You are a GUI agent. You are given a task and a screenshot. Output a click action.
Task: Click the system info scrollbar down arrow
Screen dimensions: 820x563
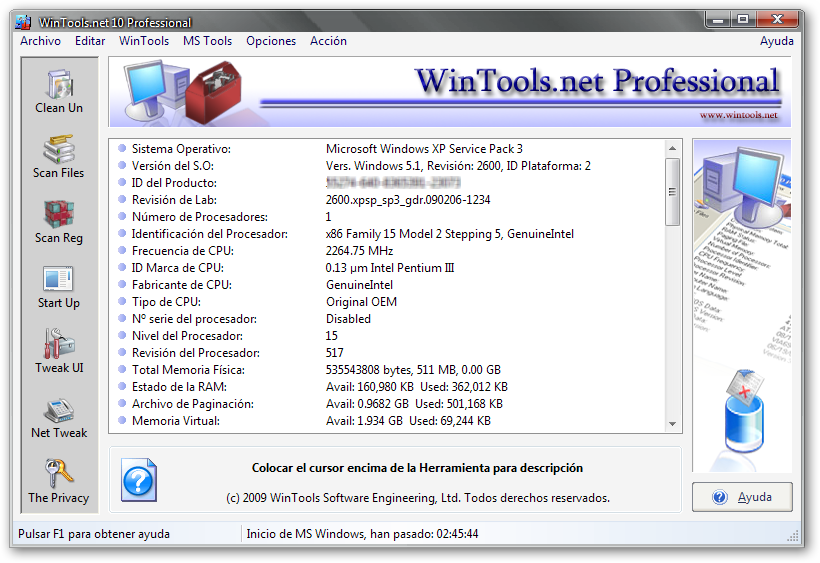point(673,425)
